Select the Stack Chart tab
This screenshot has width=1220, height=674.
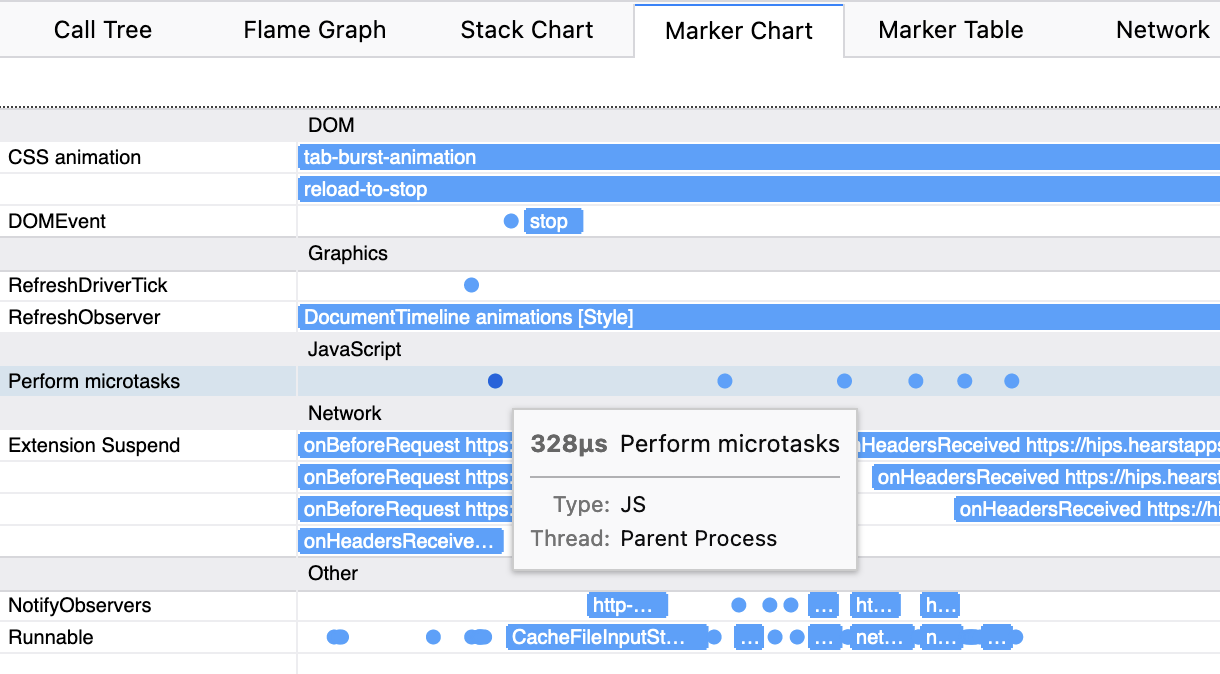[526, 30]
